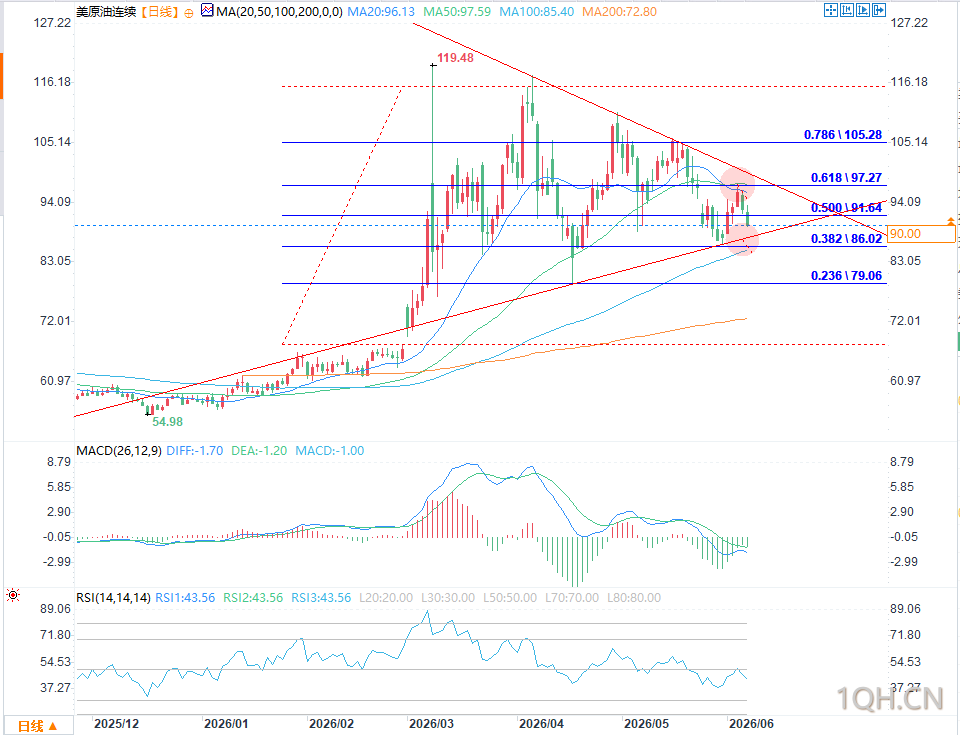Click the RSI2:43.56 value

(253, 598)
